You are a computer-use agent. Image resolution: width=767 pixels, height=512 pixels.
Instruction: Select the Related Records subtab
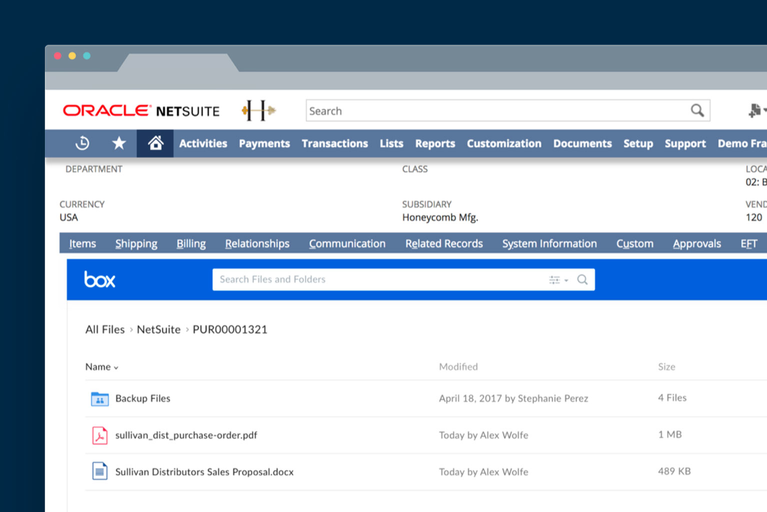tap(444, 243)
